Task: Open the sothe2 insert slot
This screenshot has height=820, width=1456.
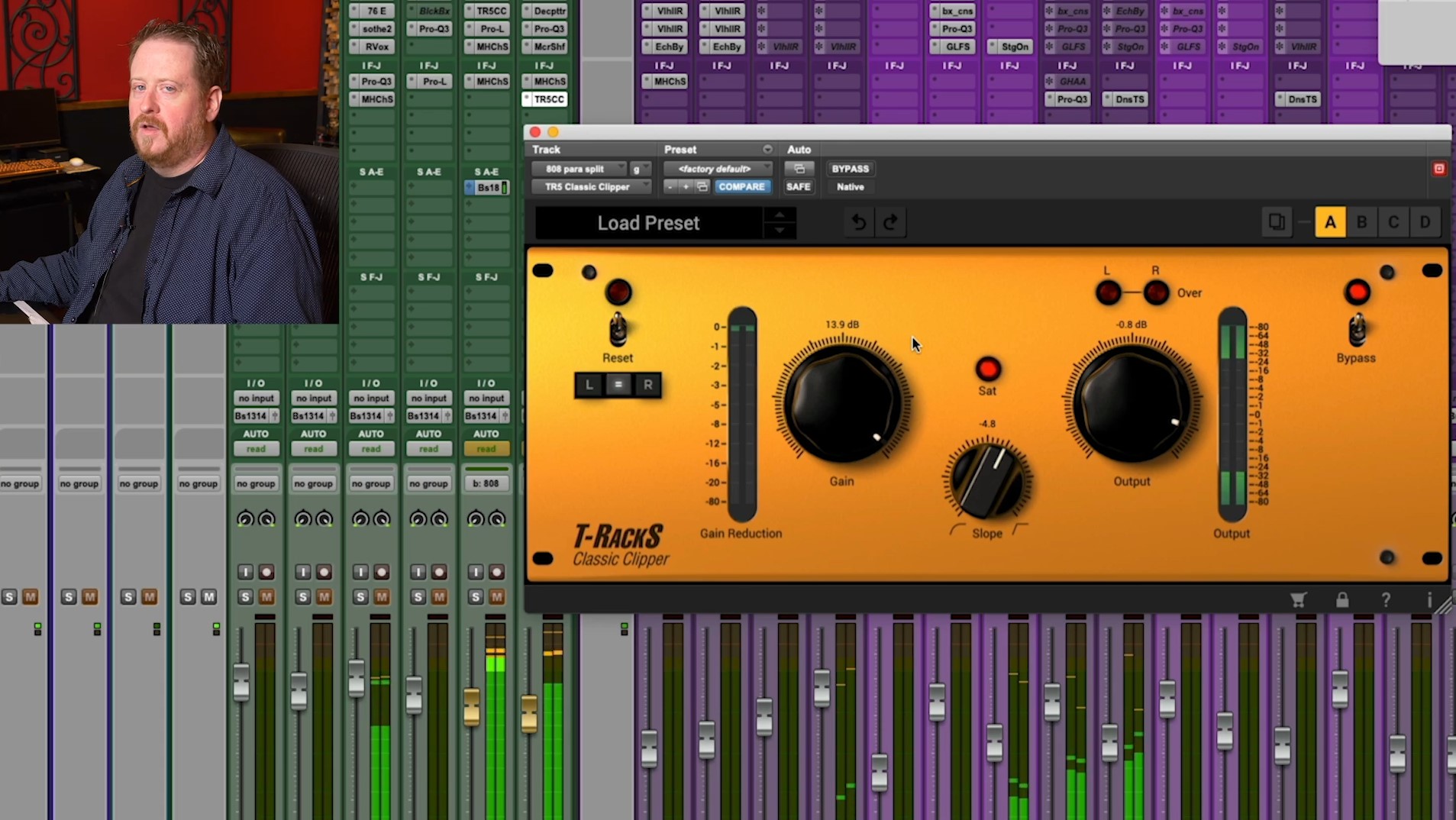Action: click(372, 29)
